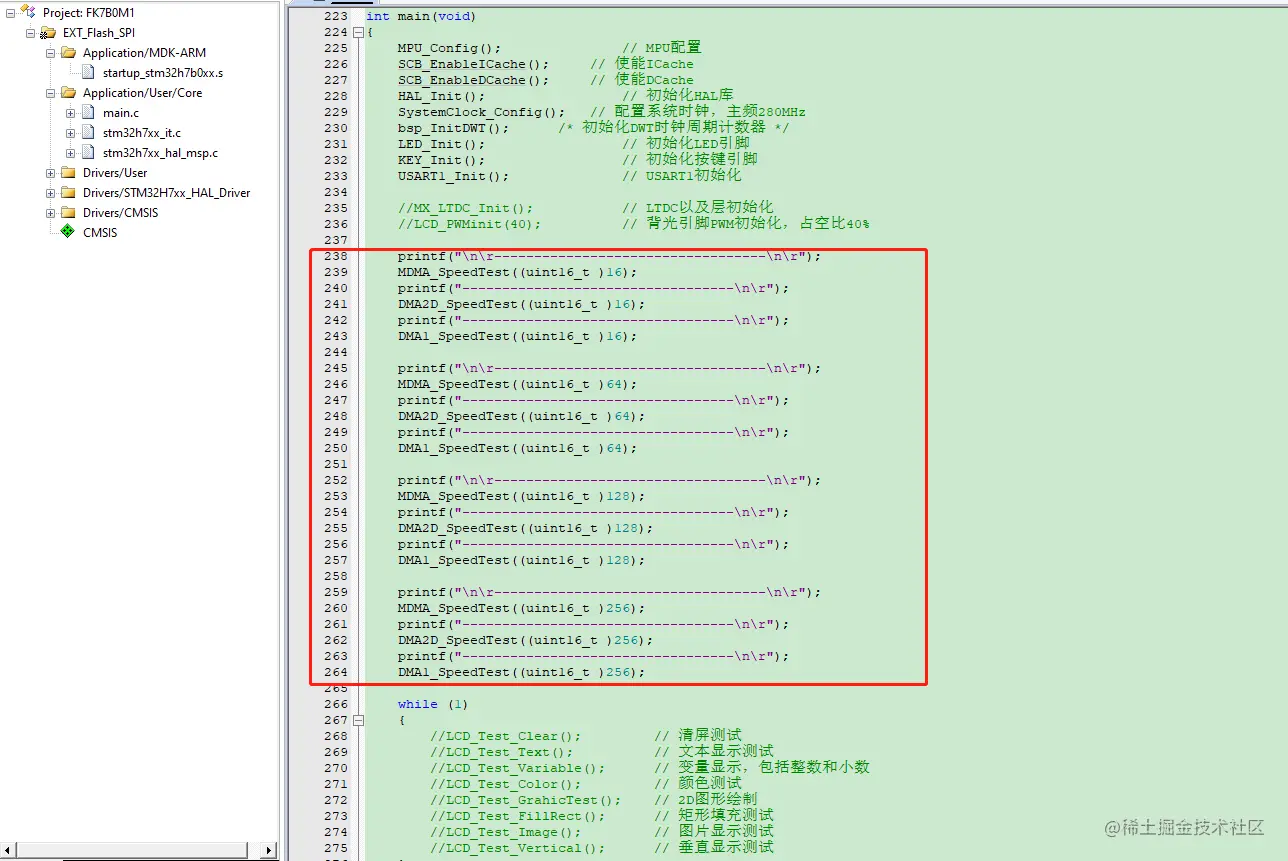Image resolution: width=1288 pixels, height=861 pixels.
Task: Click the Drivers/User folder icon
Action: click(x=68, y=172)
